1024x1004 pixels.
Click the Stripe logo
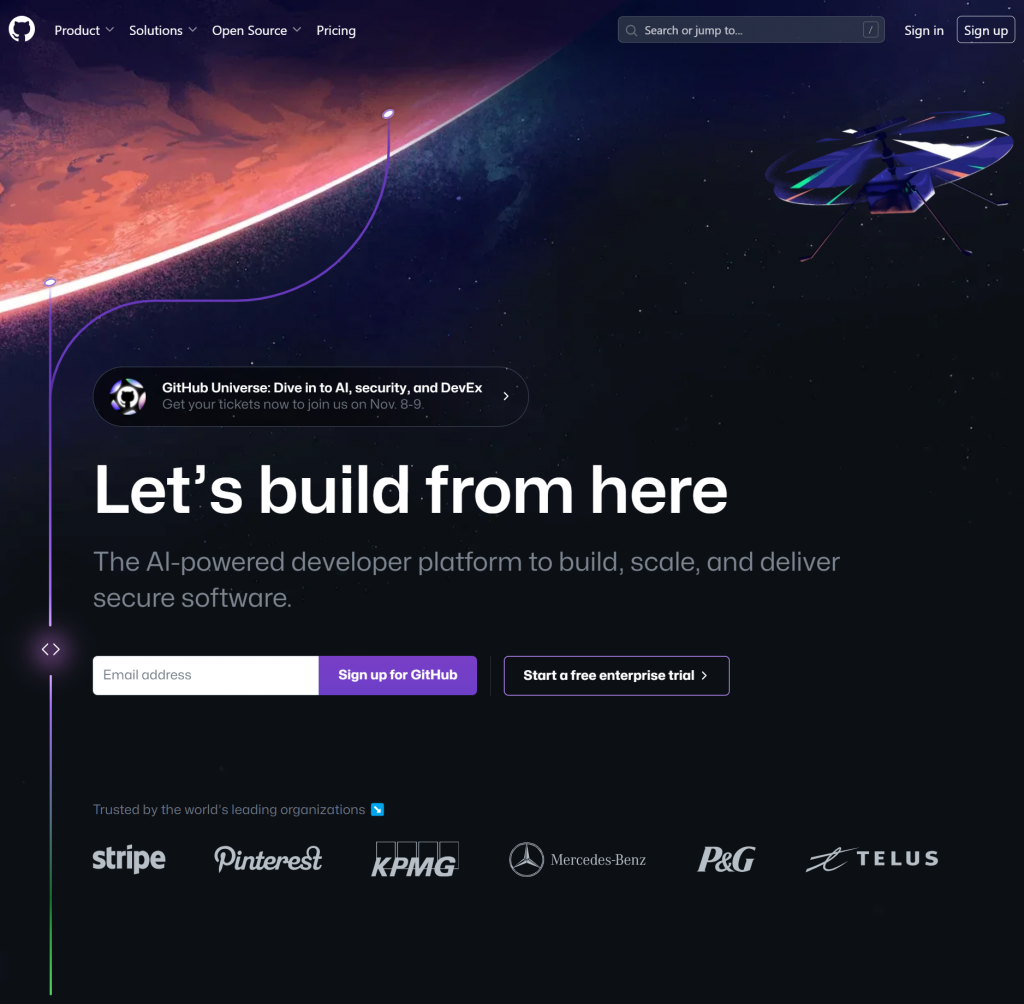129,858
